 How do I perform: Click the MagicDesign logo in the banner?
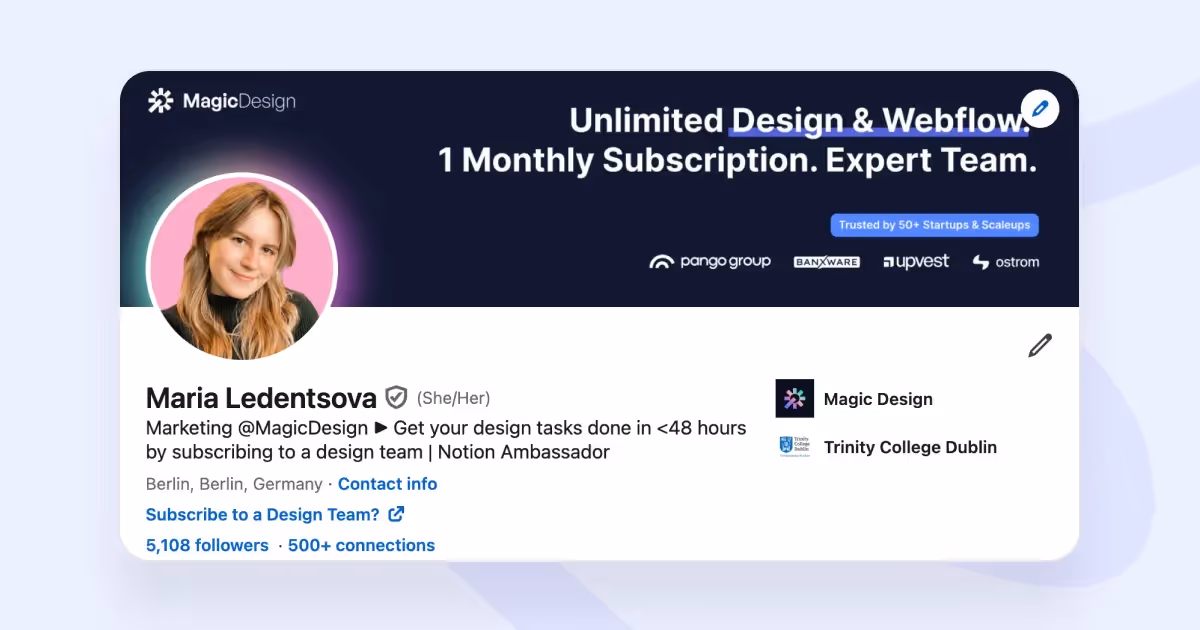[x=222, y=101]
